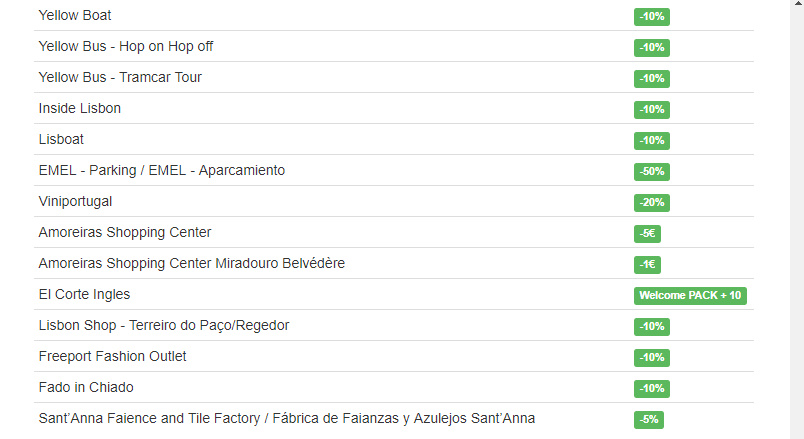804x439 pixels.
Task: Click the Freeport Fashion Outlet entry
Action: coord(112,356)
